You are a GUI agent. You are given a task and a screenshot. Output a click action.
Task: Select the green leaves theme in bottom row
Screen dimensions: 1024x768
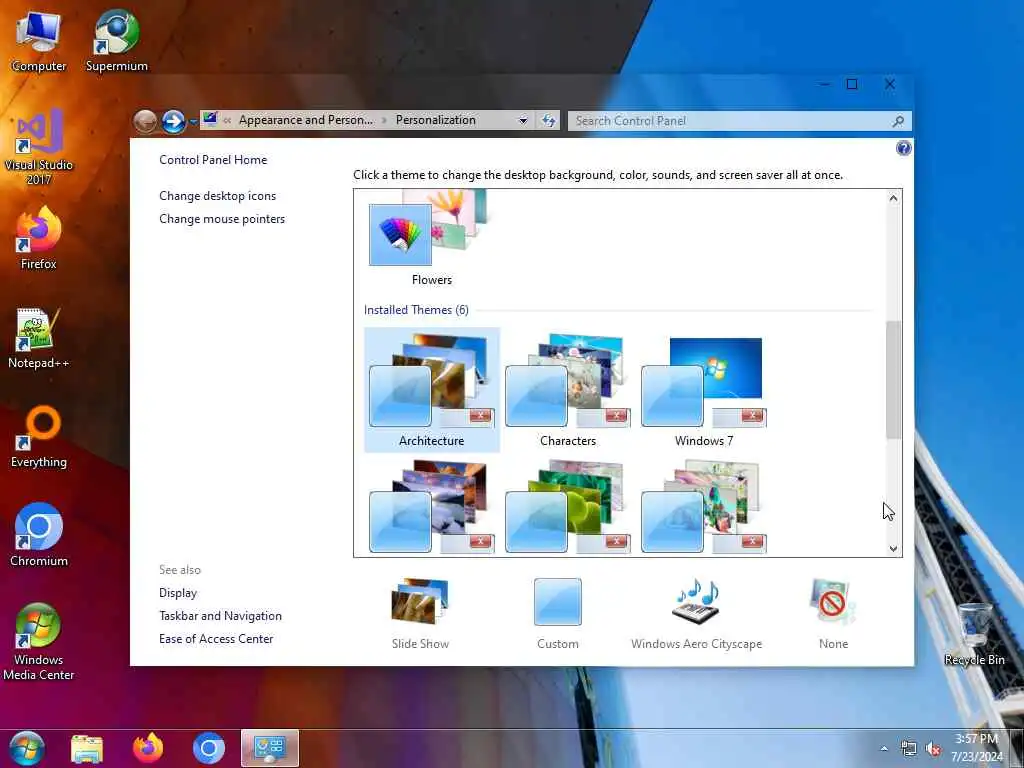(x=568, y=507)
